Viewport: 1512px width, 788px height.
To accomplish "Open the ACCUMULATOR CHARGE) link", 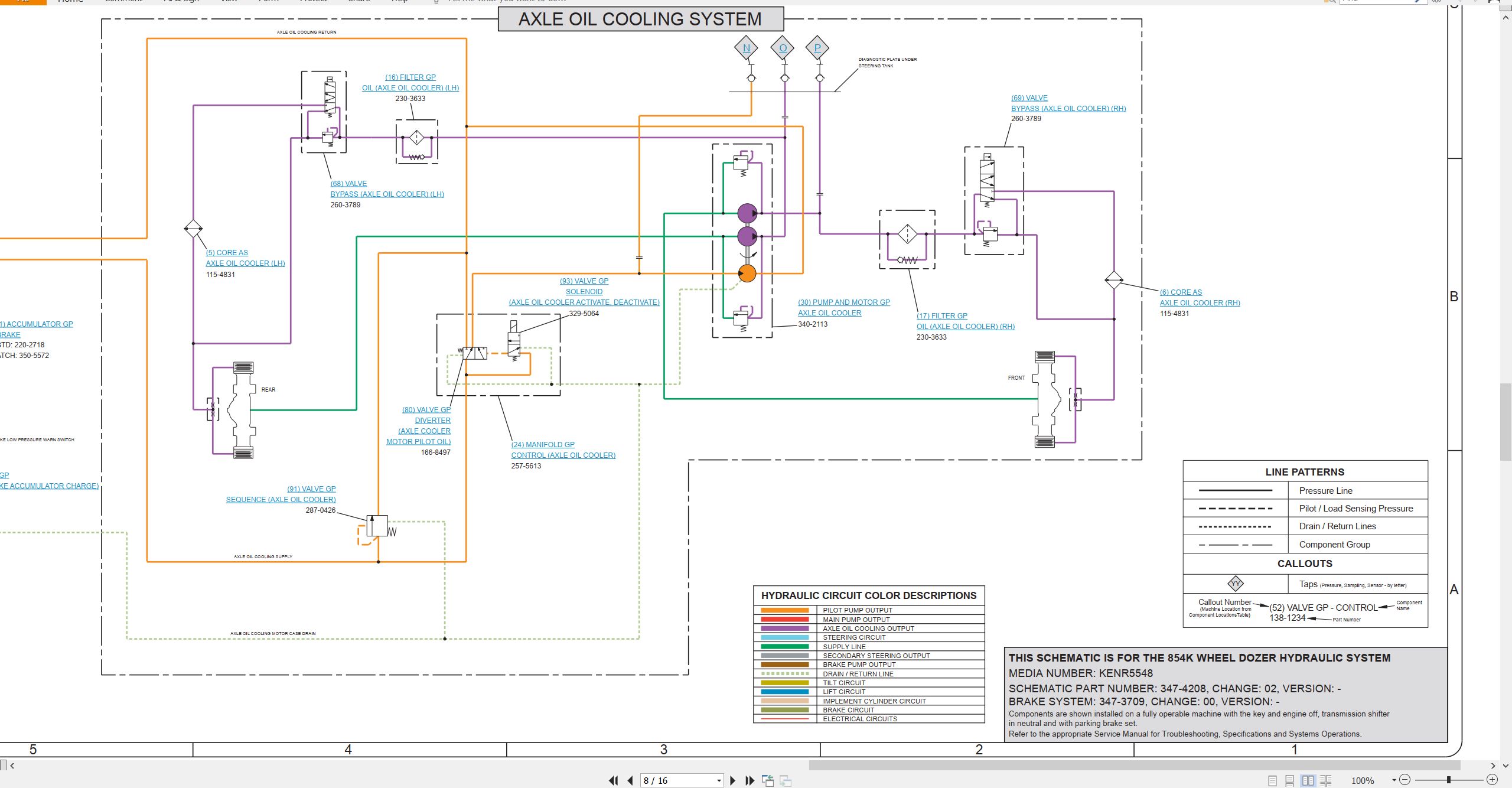I will [50, 486].
